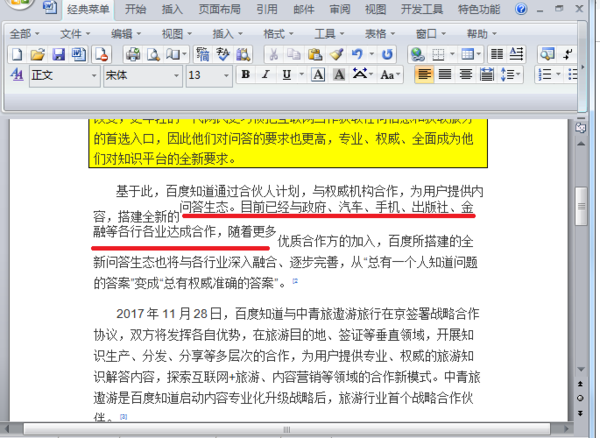Click the Undo arrow icon
The width and height of the screenshot is (600, 438).
(x=357, y=55)
